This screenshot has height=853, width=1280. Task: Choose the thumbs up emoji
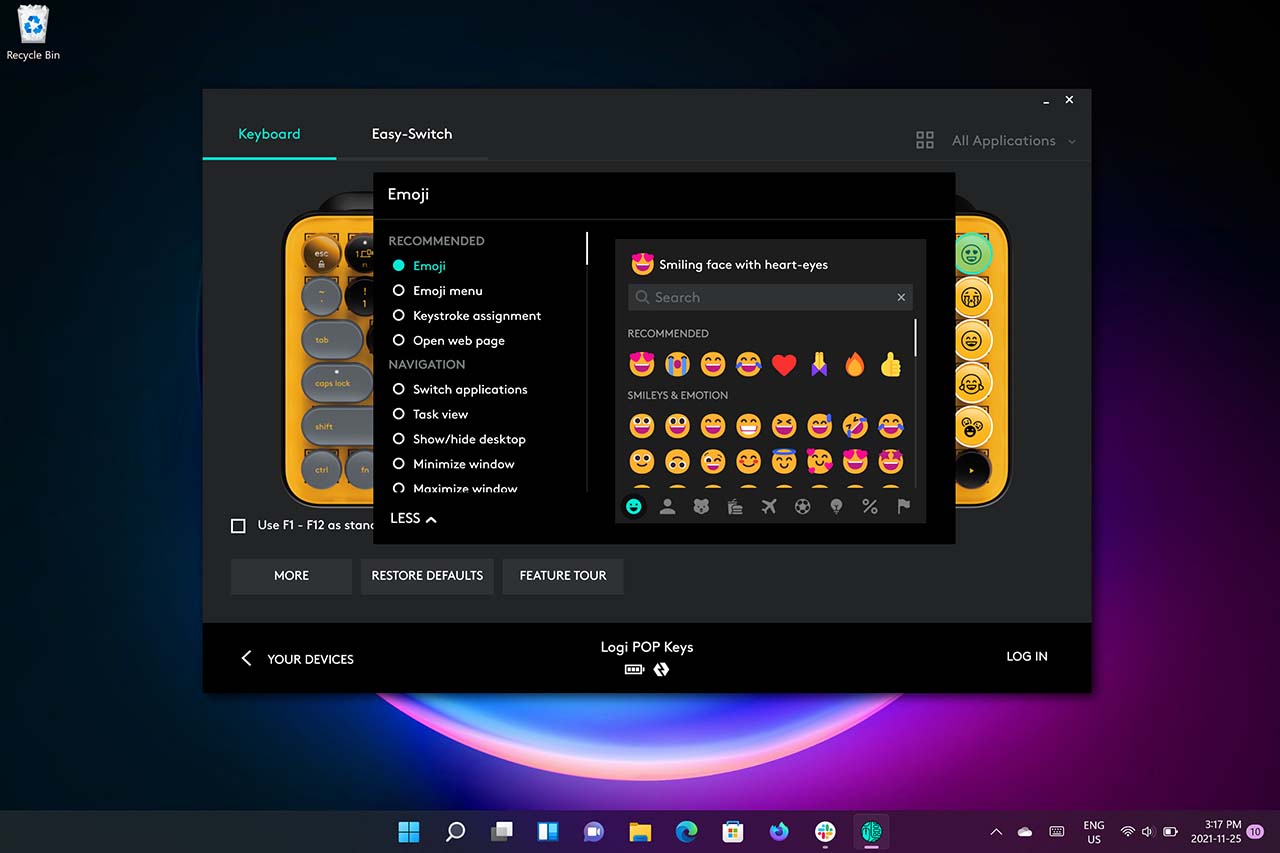tap(890, 365)
